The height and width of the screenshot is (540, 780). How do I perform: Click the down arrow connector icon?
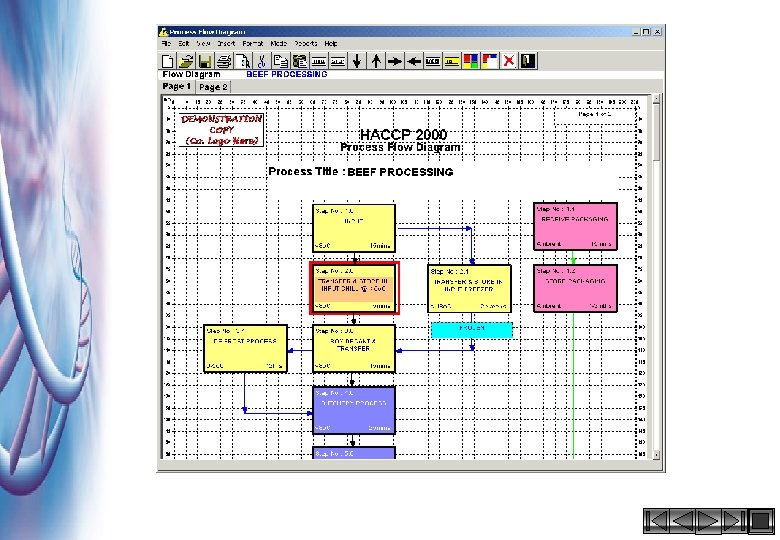pos(357,61)
